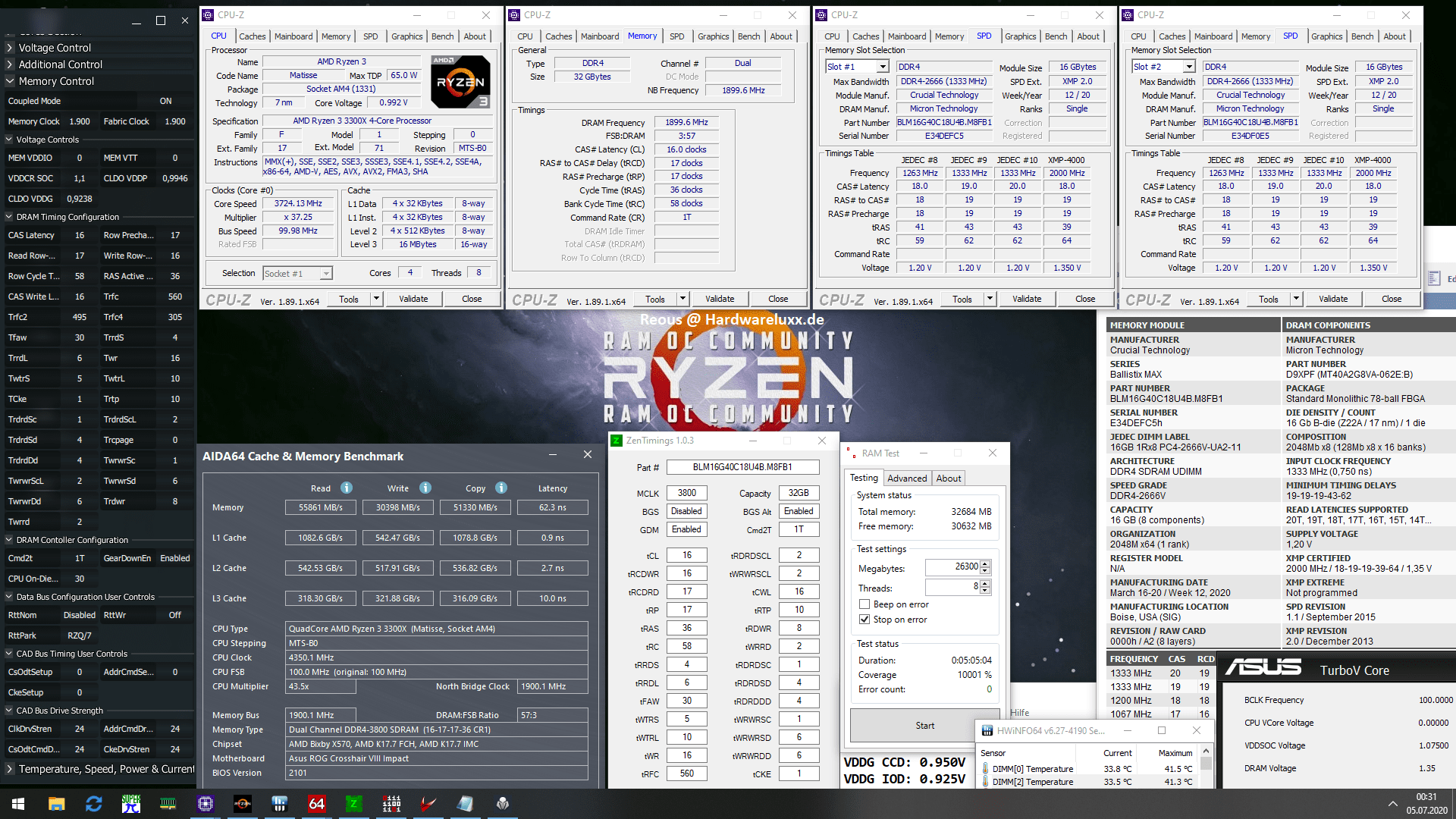Open ZenTimings from green Z taskbar icon
The width and height of the screenshot is (1456, 819).
(x=354, y=804)
